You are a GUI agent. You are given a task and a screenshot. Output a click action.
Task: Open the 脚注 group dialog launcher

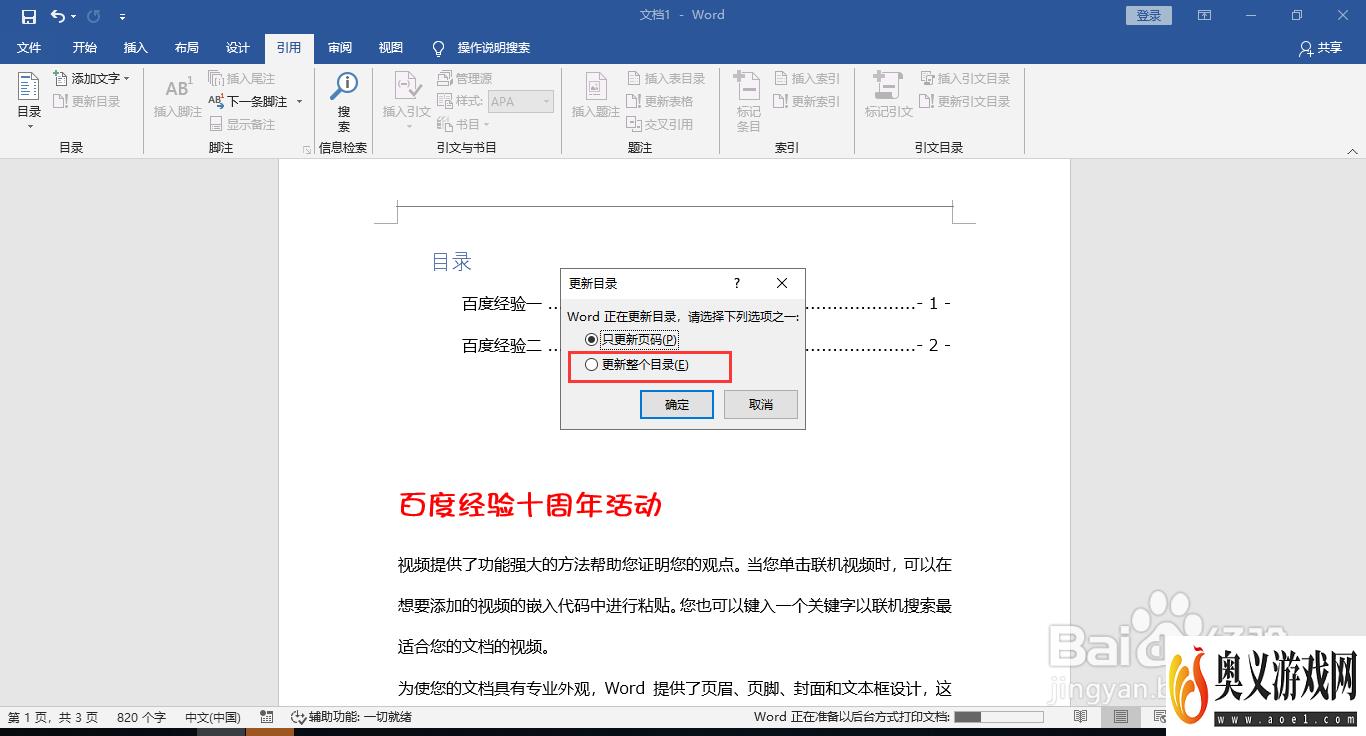307,150
